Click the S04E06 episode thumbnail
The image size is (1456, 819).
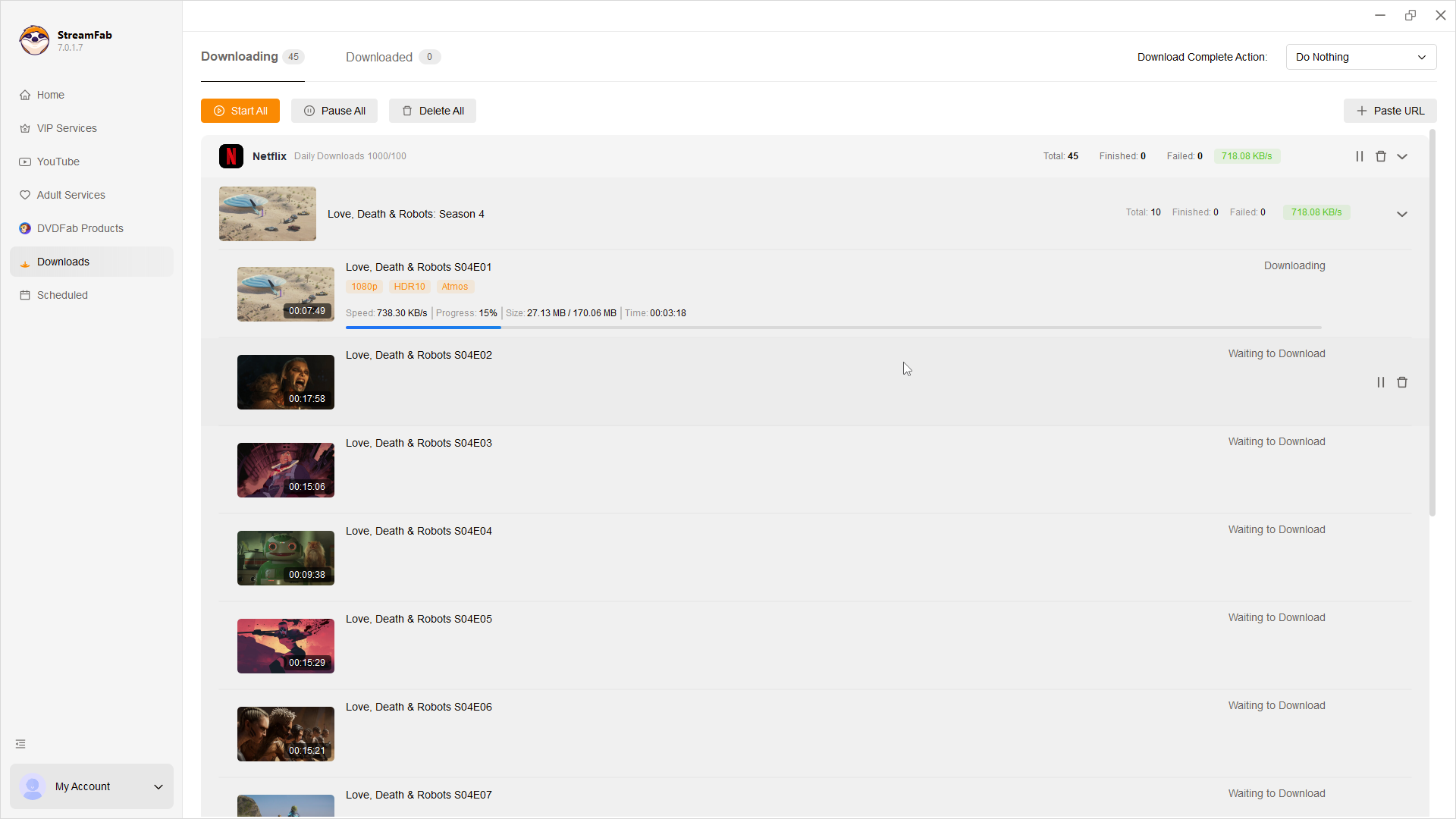[x=286, y=734]
